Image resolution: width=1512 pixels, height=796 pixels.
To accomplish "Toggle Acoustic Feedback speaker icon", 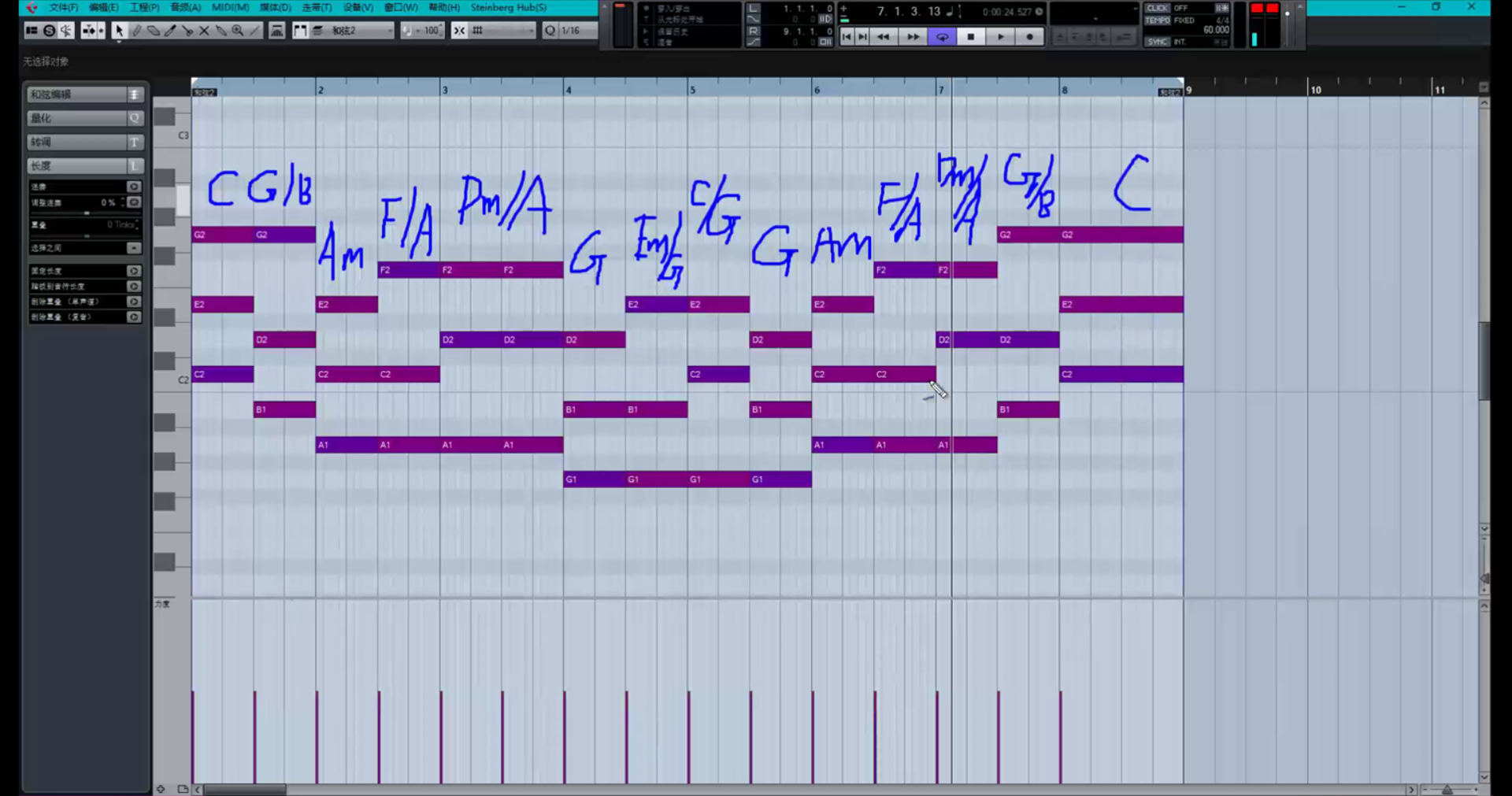I will [66, 31].
